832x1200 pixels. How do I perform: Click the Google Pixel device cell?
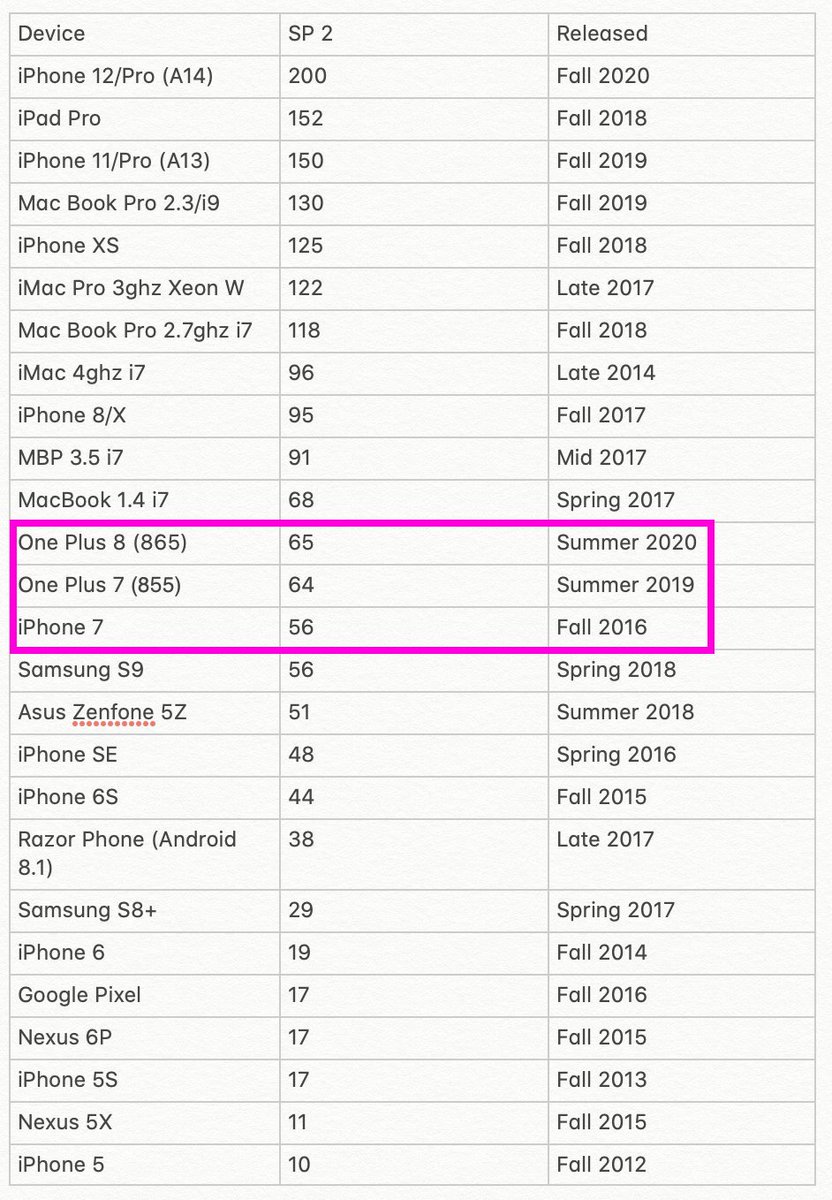pos(79,995)
